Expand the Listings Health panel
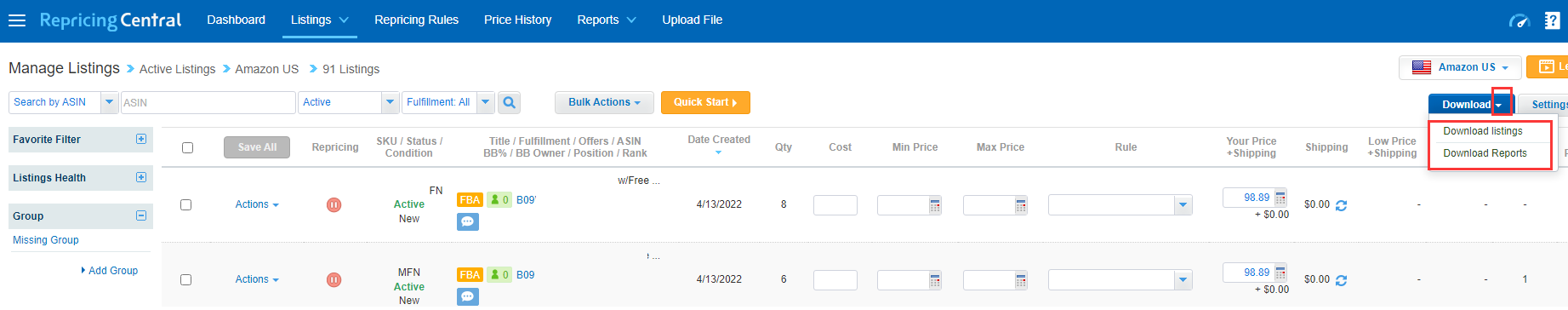 pyautogui.click(x=141, y=177)
